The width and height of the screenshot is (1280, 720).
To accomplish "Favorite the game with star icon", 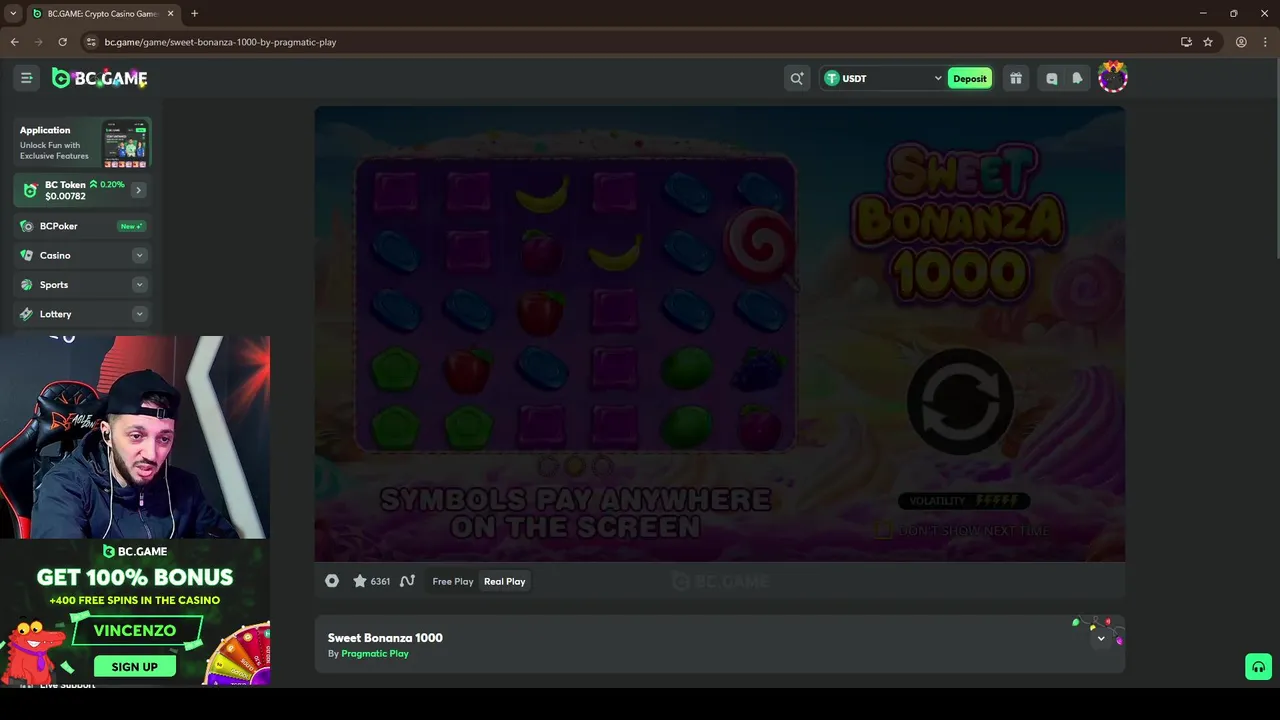I will click(x=359, y=581).
